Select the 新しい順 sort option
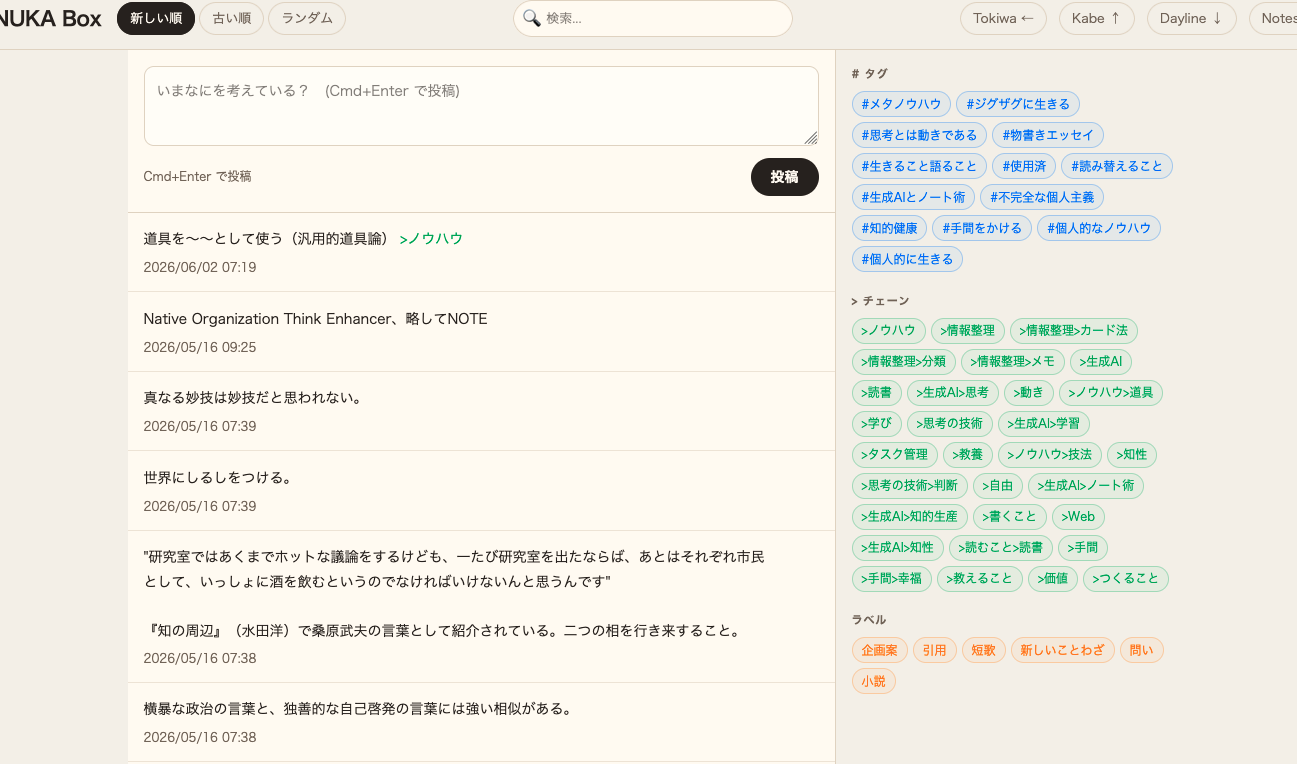Image resolution: width=1297 pixels, height=764 pixels. [156, 18]
